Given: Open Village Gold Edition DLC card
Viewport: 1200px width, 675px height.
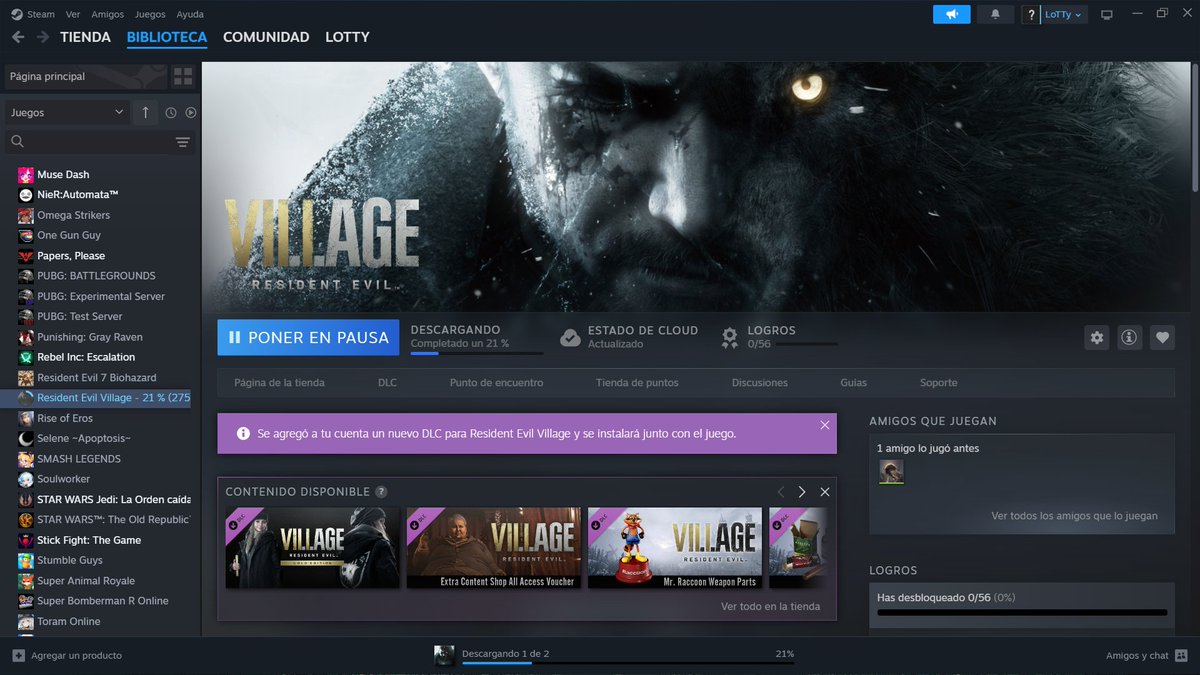Looking at the screenshot, I should [x=312, y=548].
